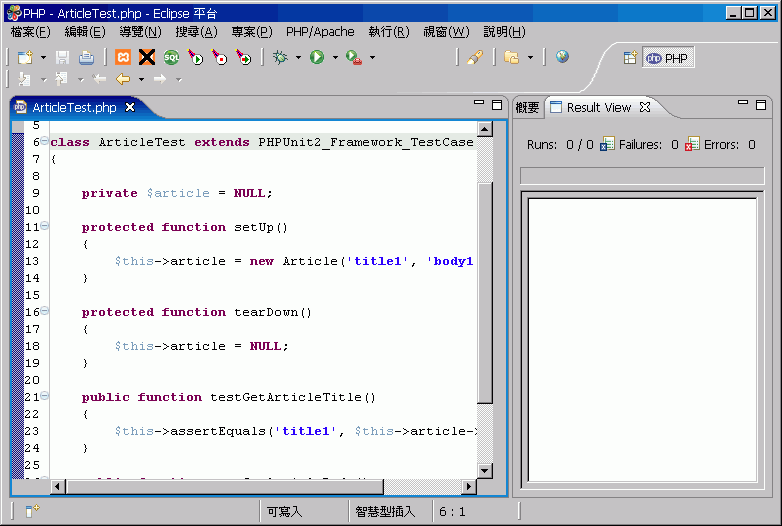Open the New wizard dropdown arrow
The height and width of the screenshot is (526, 782).
[43, 58]
